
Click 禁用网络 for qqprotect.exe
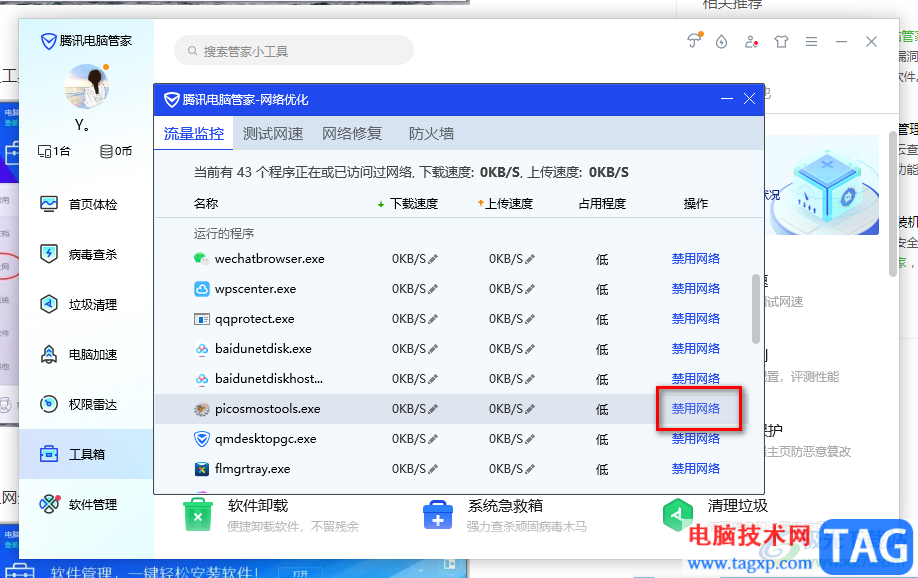(696, 319)
